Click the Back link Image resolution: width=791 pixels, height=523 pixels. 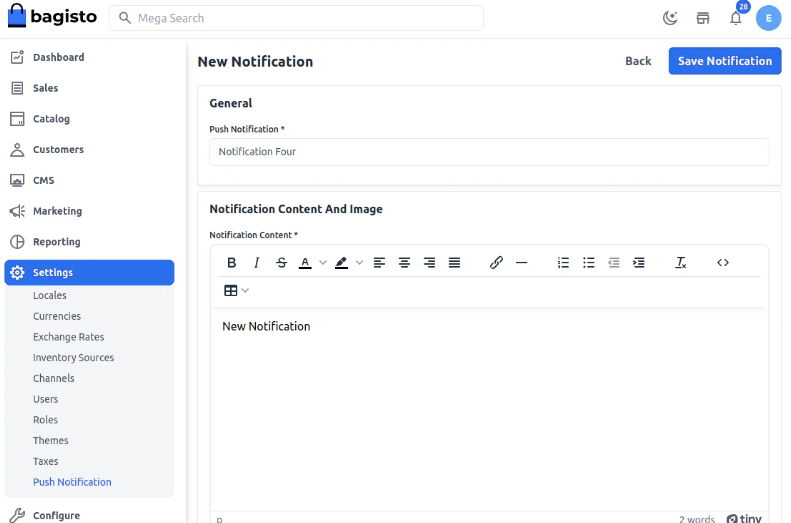[638, 61]
